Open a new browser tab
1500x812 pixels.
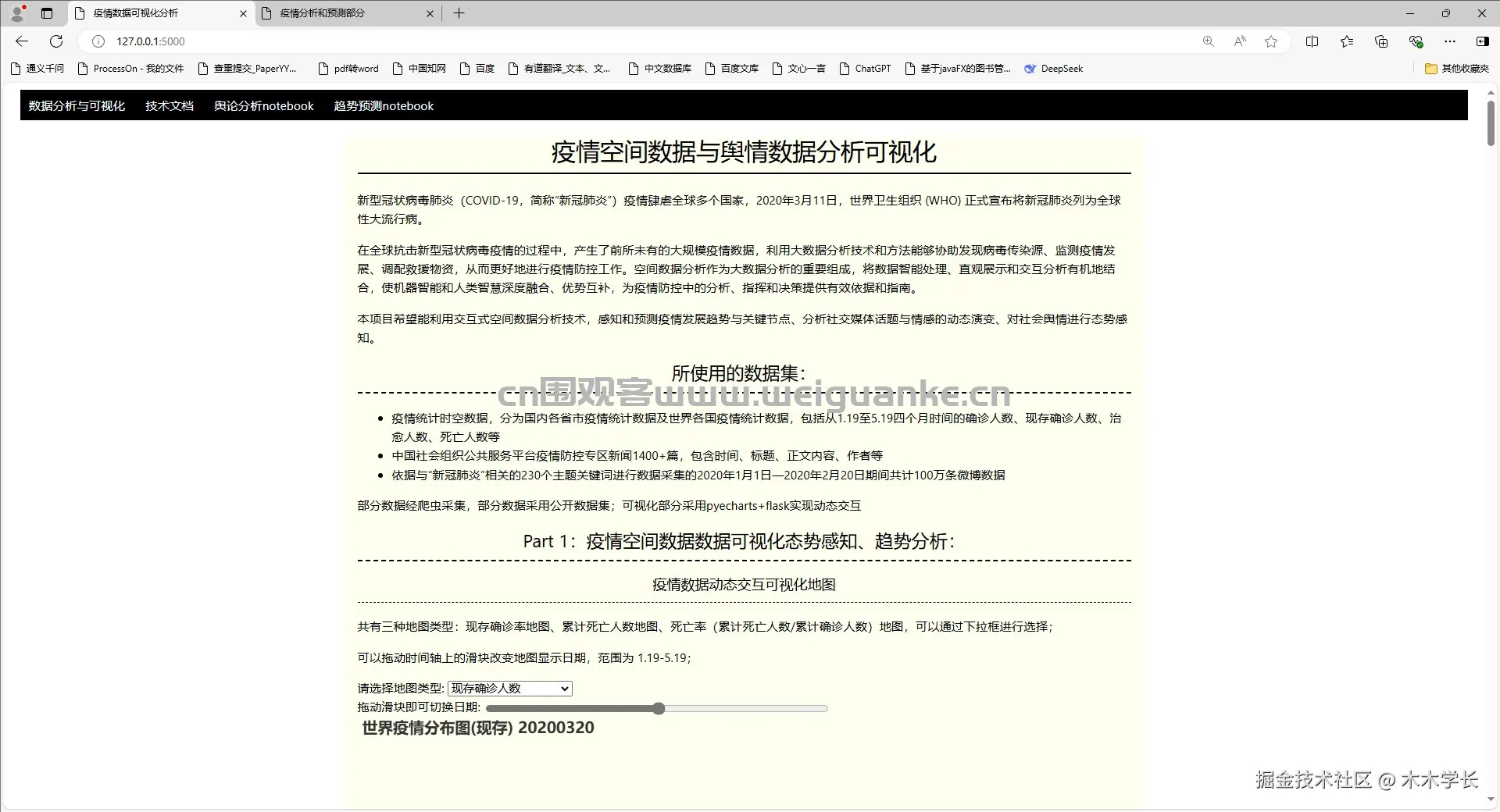point(459,13)
